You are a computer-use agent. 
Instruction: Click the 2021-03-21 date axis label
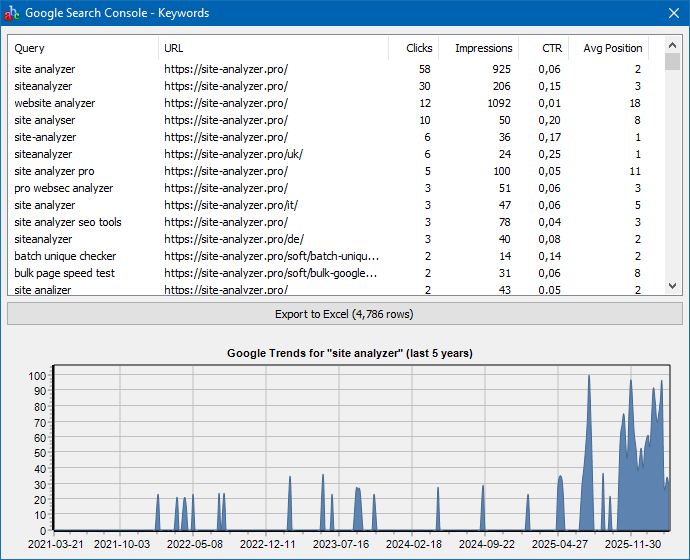coord(55,544)
